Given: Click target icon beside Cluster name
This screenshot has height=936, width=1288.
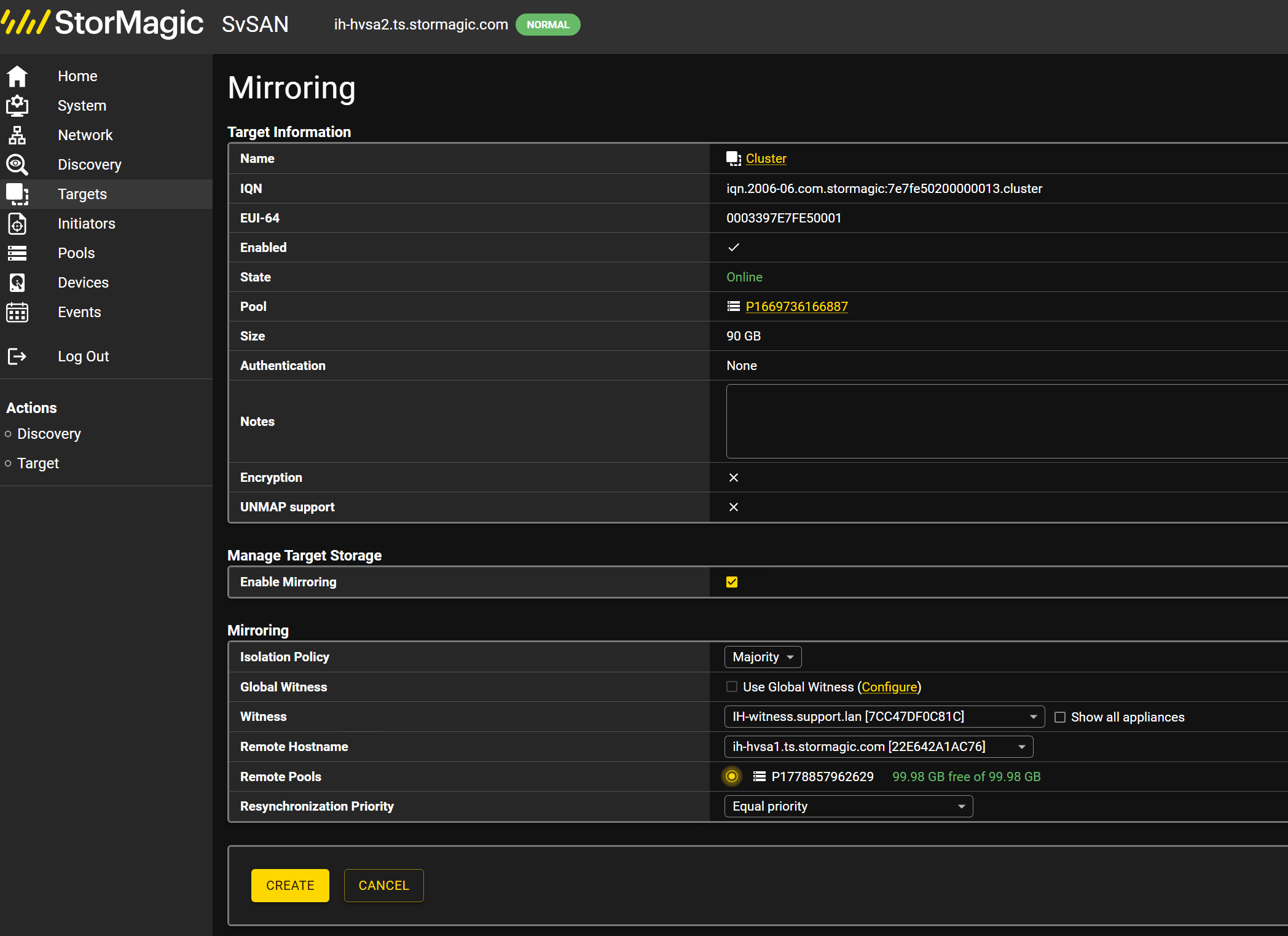Looking at the screenshot, I should click(x=734, y=159).
